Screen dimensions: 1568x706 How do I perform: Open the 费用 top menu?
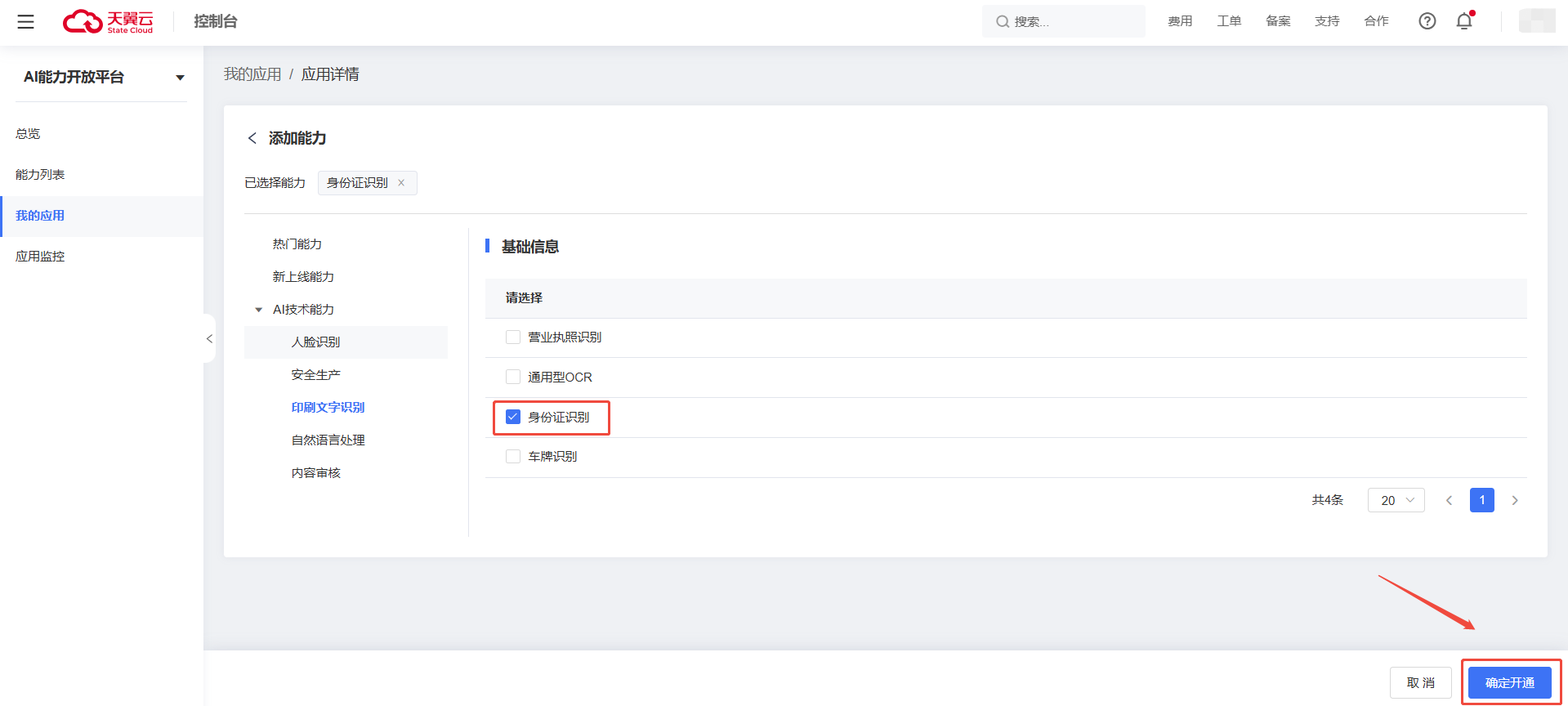[1180, 21]
